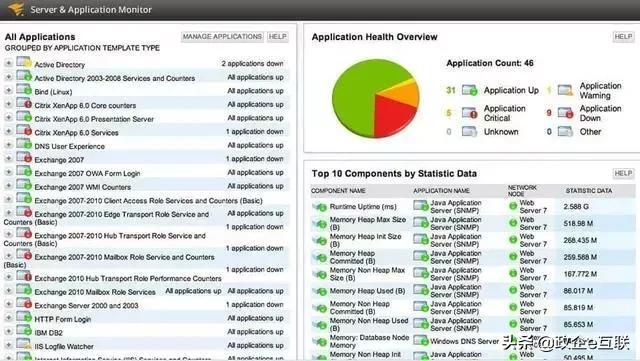Expand the IBM DB2 application group

click(8, 331)
